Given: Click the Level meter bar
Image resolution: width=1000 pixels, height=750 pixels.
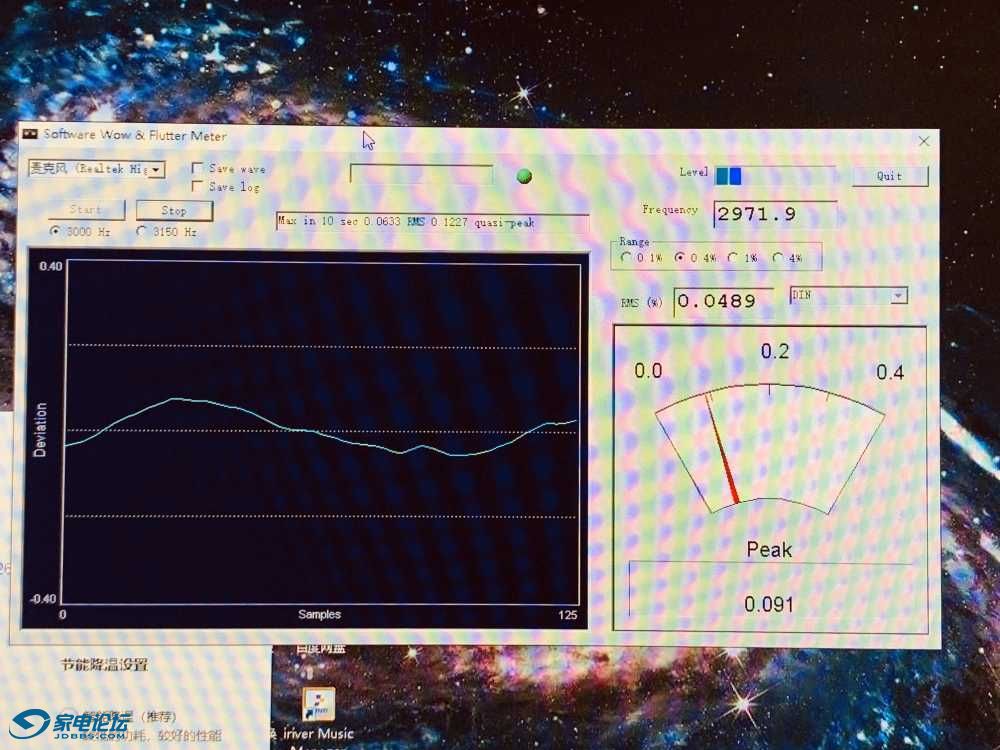Looking at the screenshot, I should click(x=774, y=176).
